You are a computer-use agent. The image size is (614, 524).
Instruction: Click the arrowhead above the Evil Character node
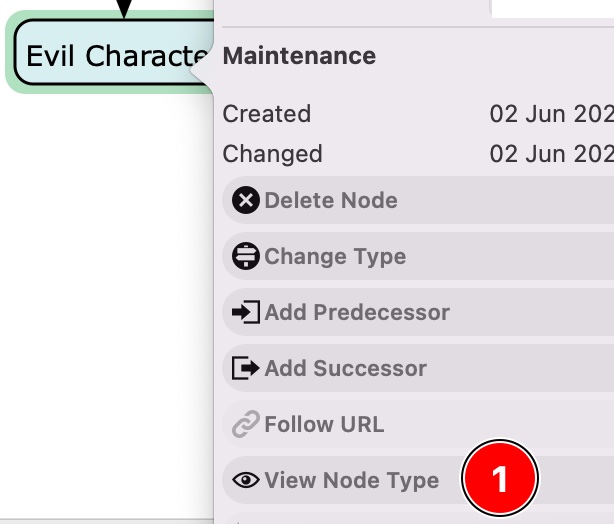[124, 9]
